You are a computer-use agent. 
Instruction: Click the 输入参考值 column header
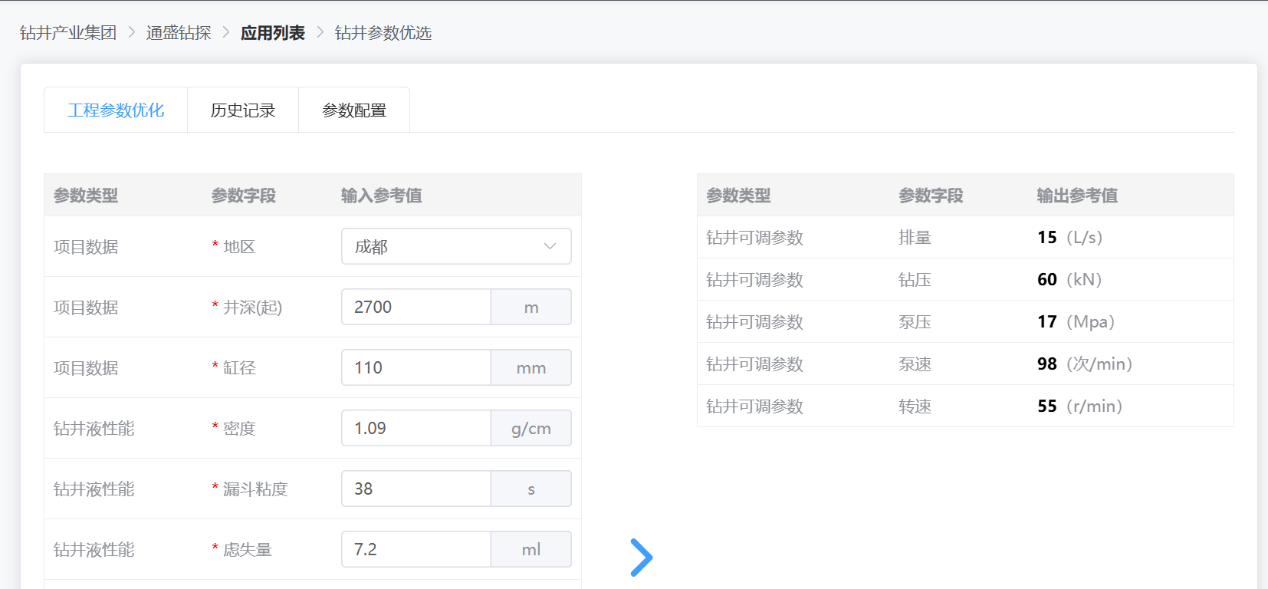(x=381, y=196)
